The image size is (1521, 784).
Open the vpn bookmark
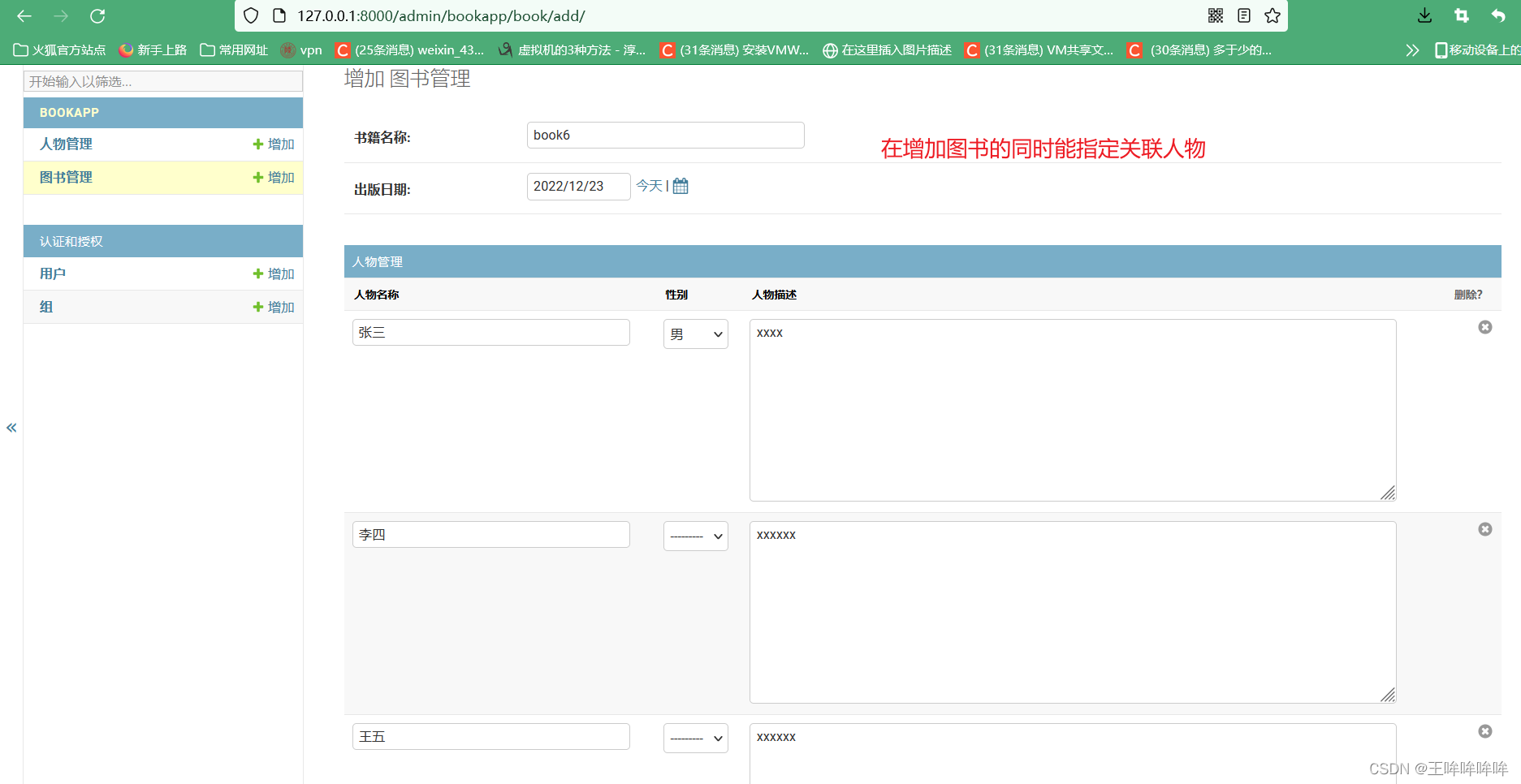coord(301,50)
